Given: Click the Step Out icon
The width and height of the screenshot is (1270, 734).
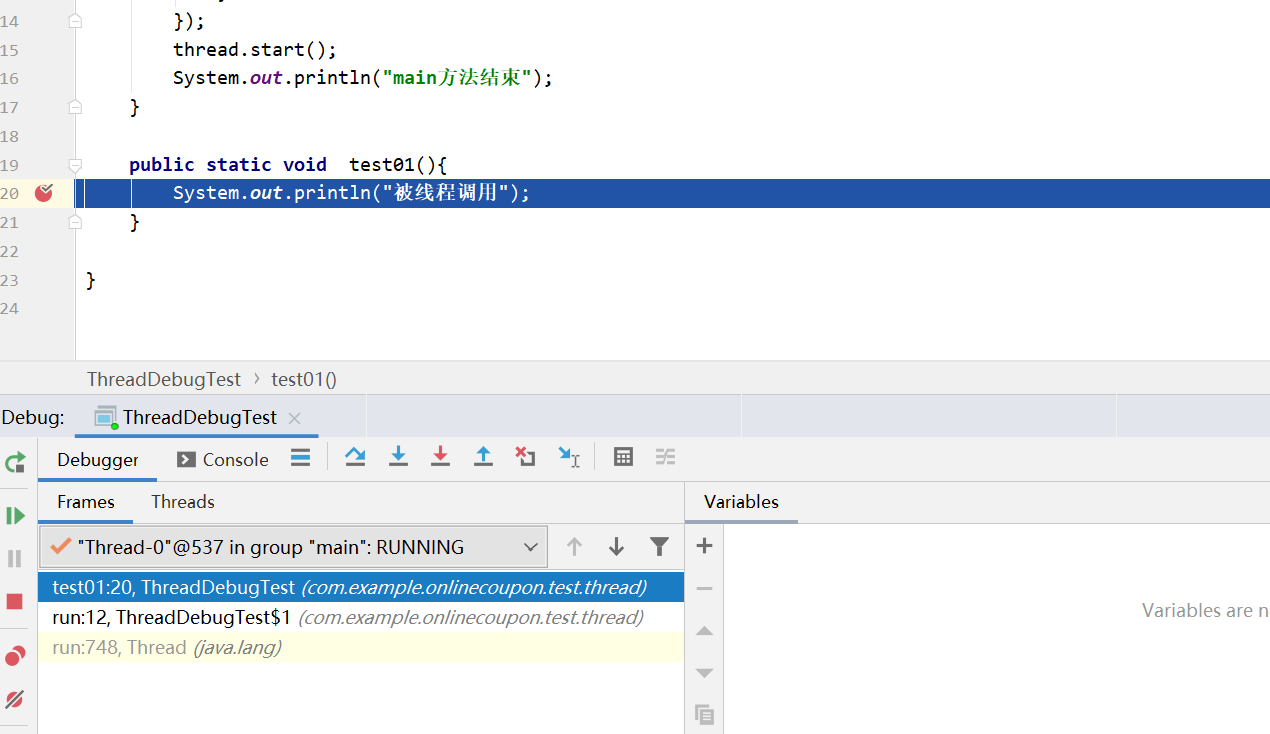Looking at the screenshot, I should [x=483, y=457].
